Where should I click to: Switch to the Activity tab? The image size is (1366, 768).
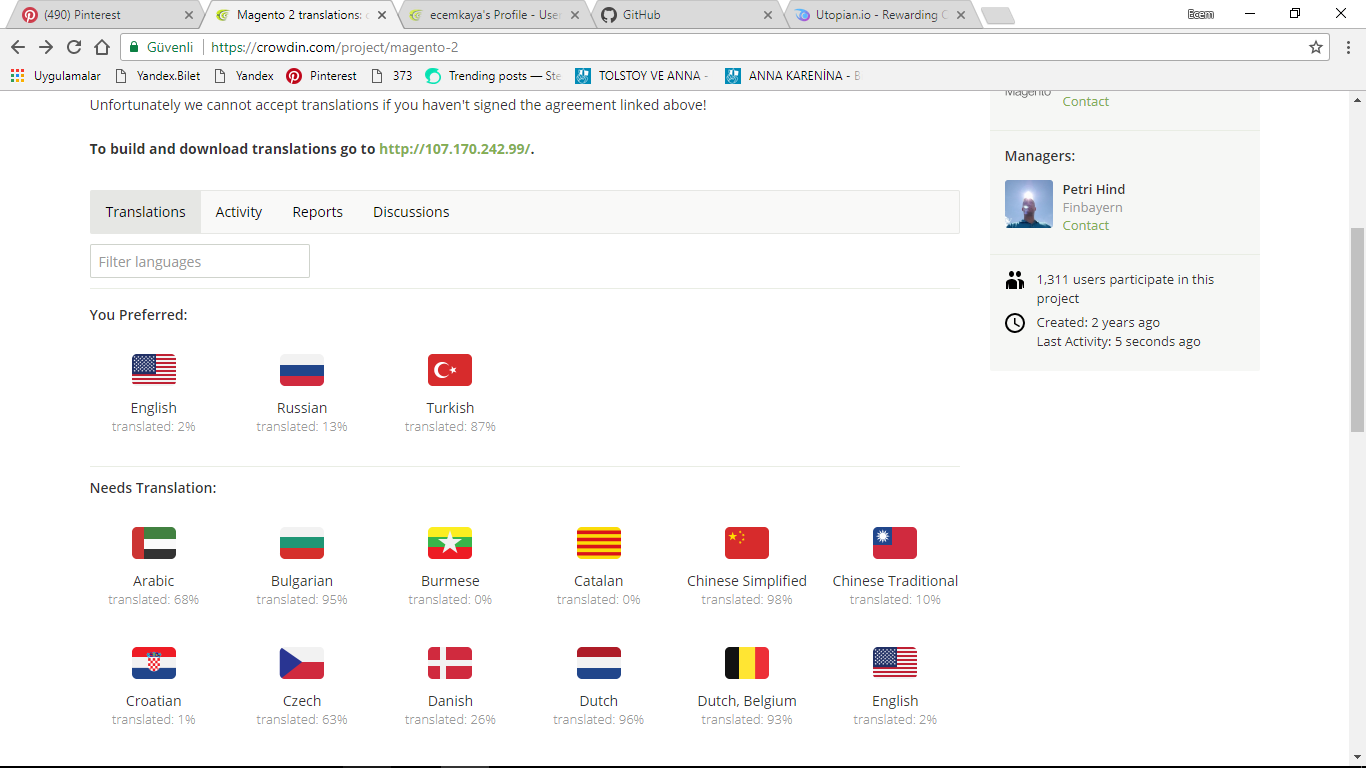239,212
